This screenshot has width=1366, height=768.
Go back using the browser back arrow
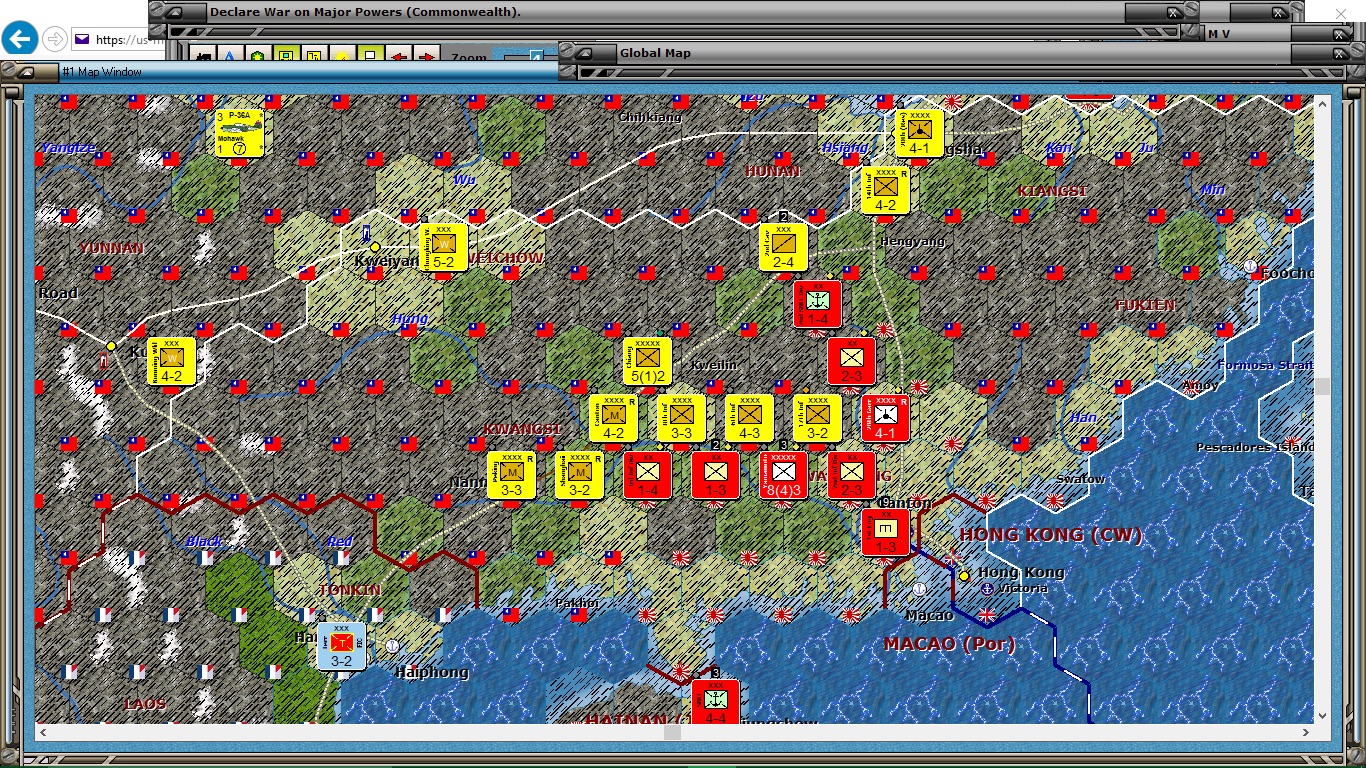(x=20, y=39)
